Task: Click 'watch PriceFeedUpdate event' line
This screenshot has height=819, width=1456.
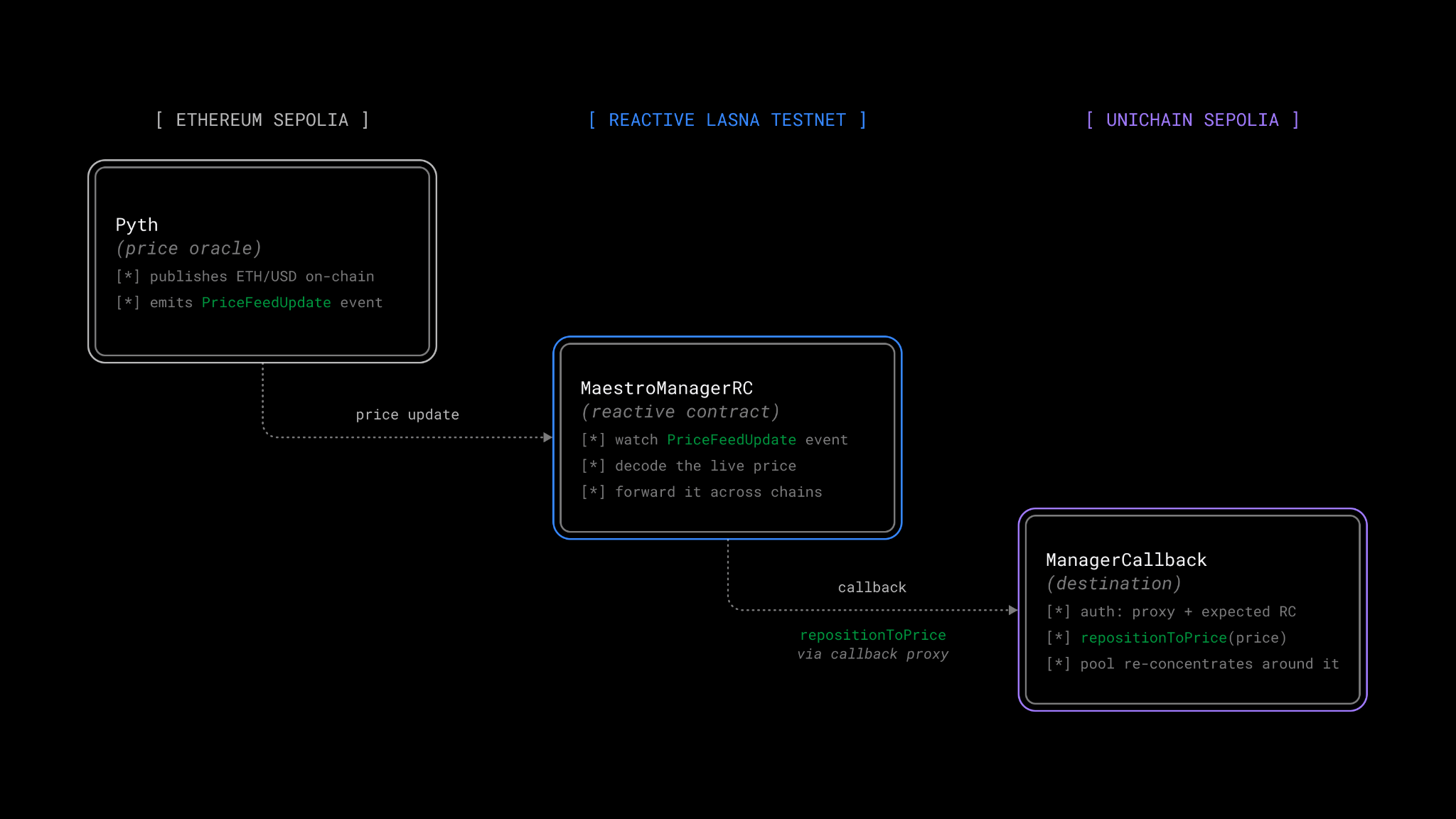Action: tap(714, 440)
